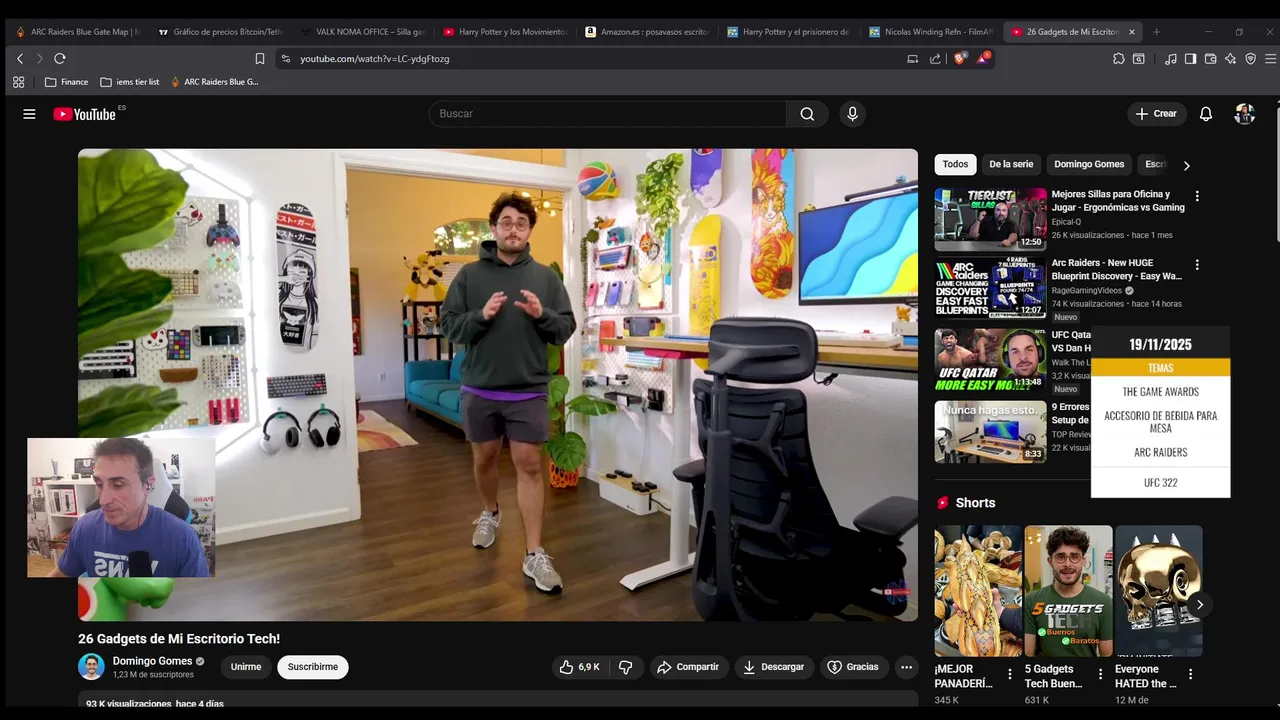Switch to Nicolas Winding Refn tab
Screen dimensions: 1280x720
tap(930, 32)
